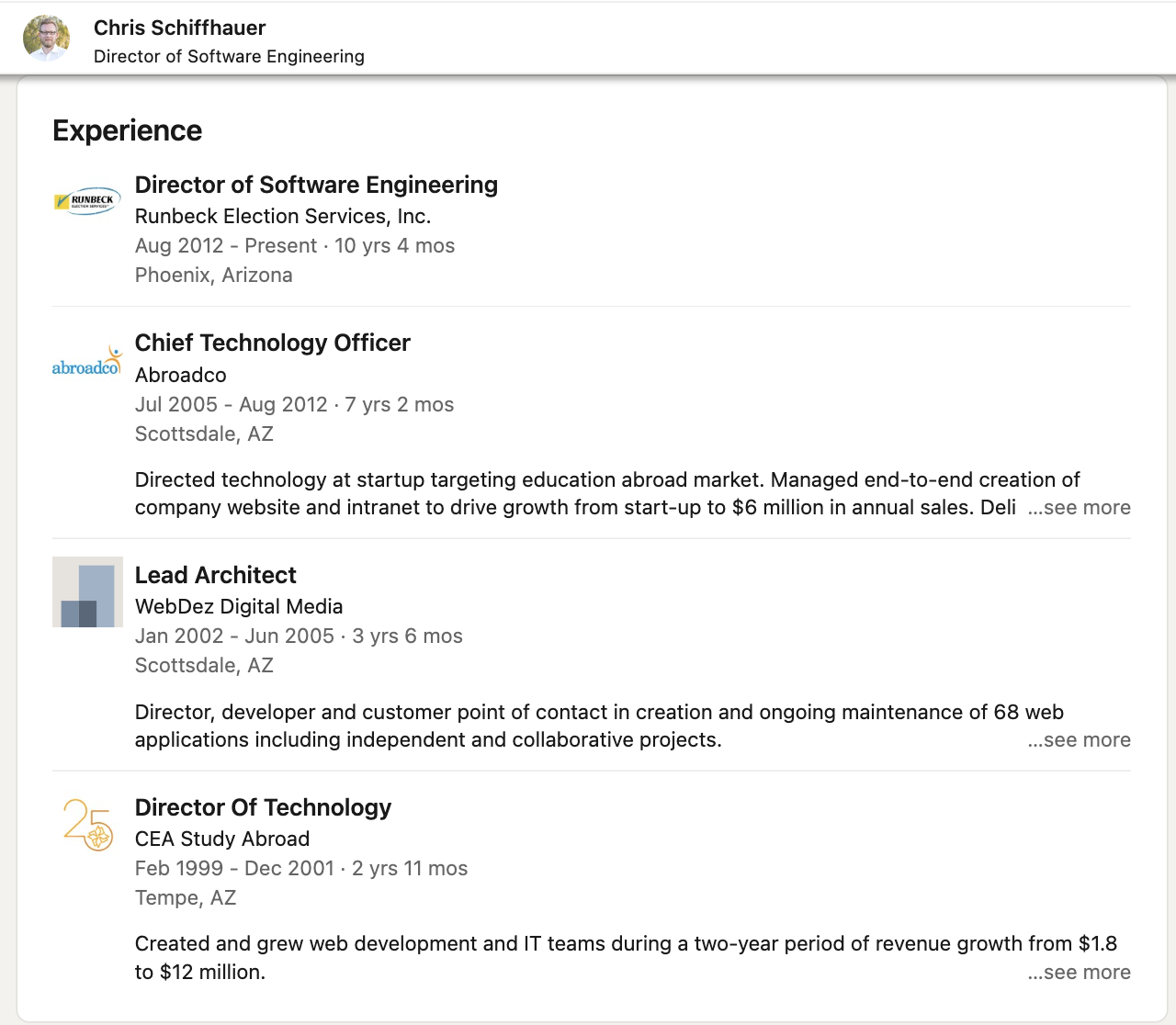Open the Director of Software Engineering position title

tap(316, 185)
